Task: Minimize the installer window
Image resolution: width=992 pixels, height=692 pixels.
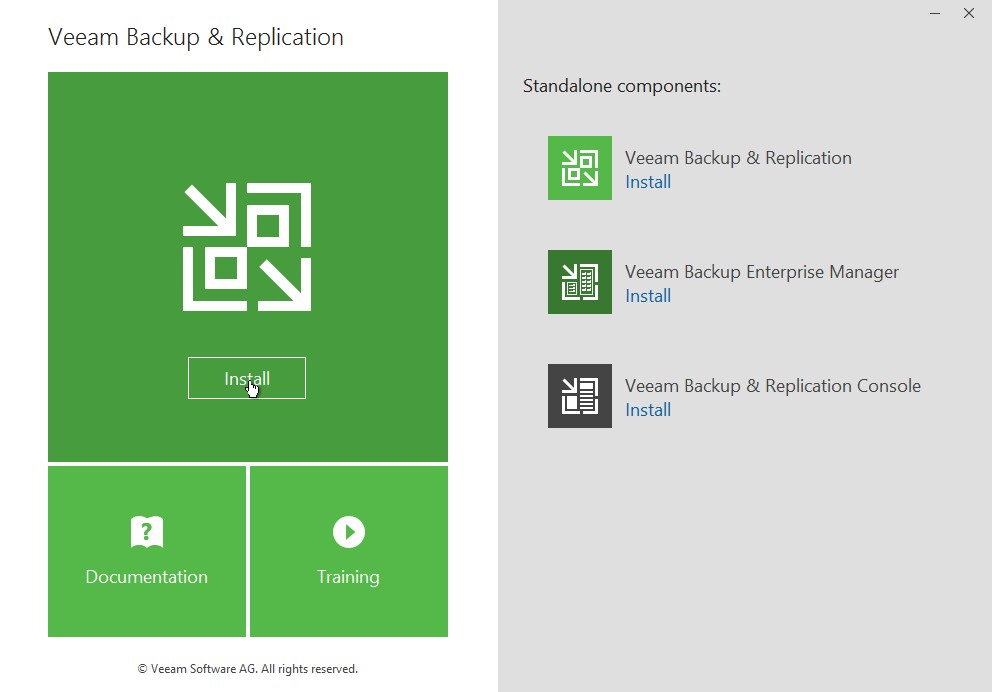Action: (934, 14)
